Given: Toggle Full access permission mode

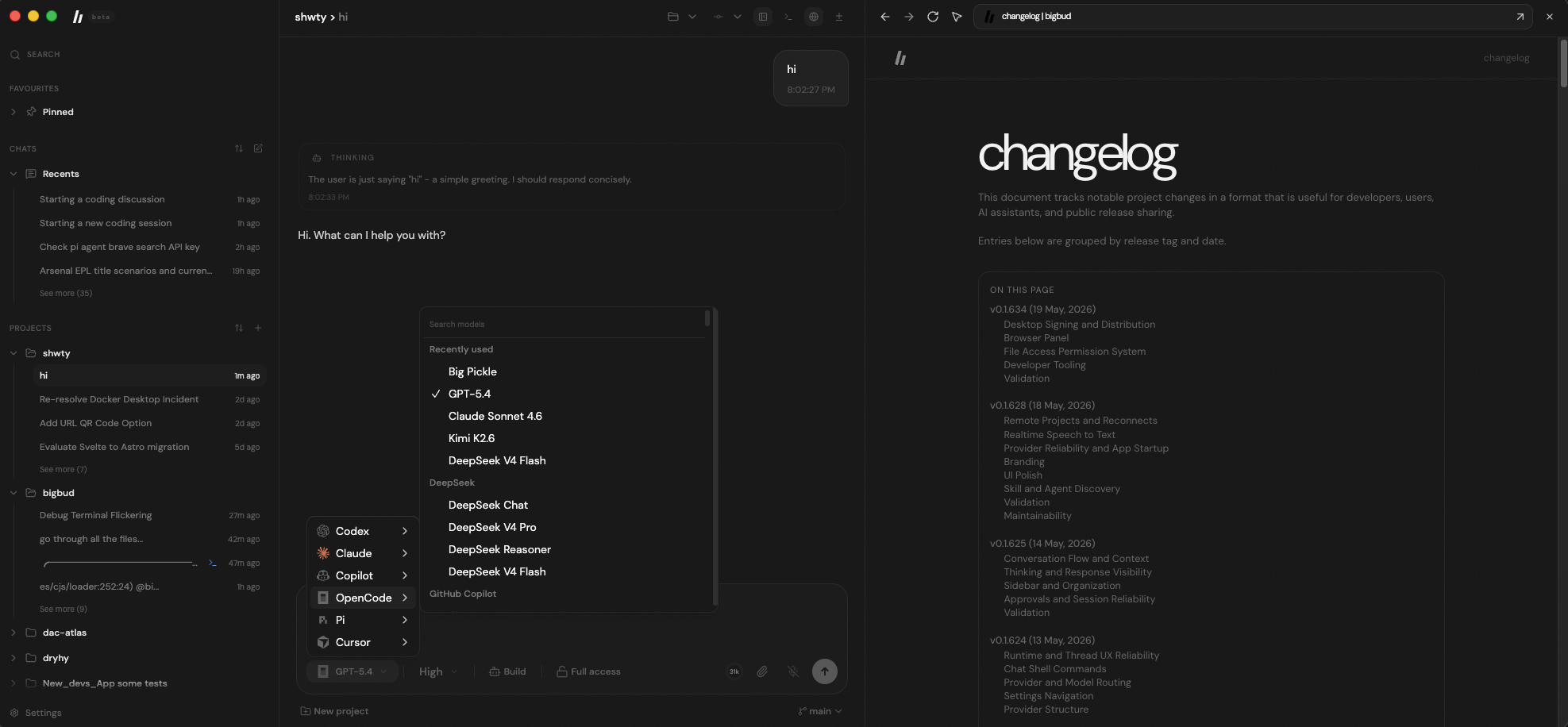Looking at the screenshot, I should tap(588, 671).
